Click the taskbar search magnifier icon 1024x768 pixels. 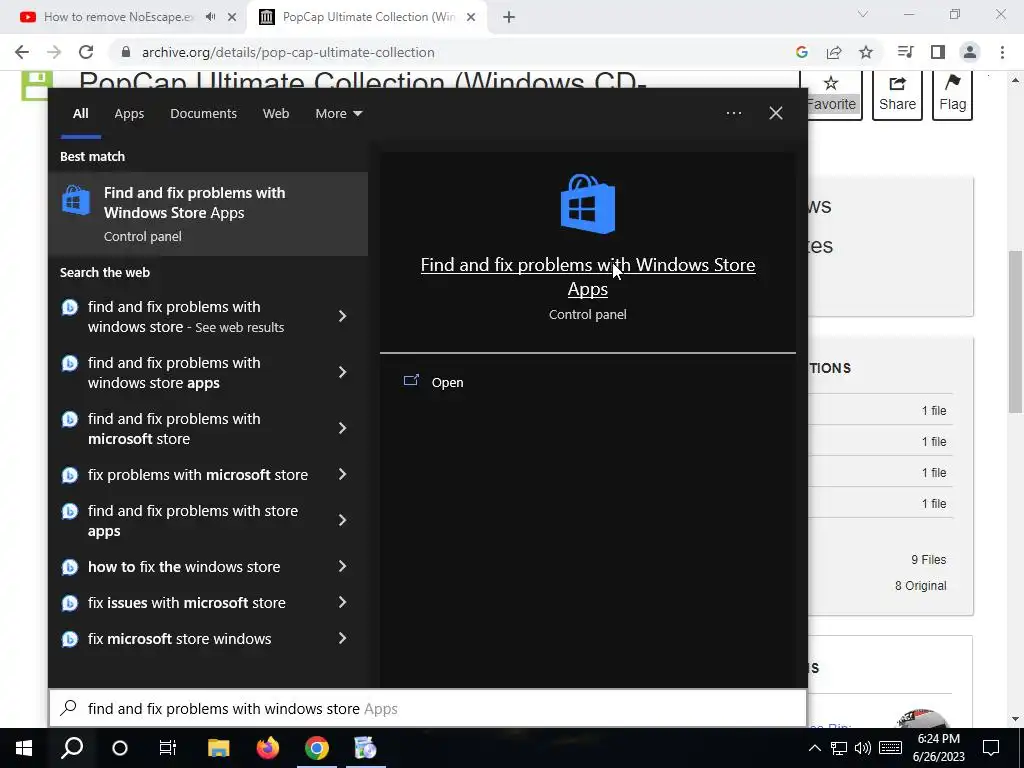coord(72,748)
